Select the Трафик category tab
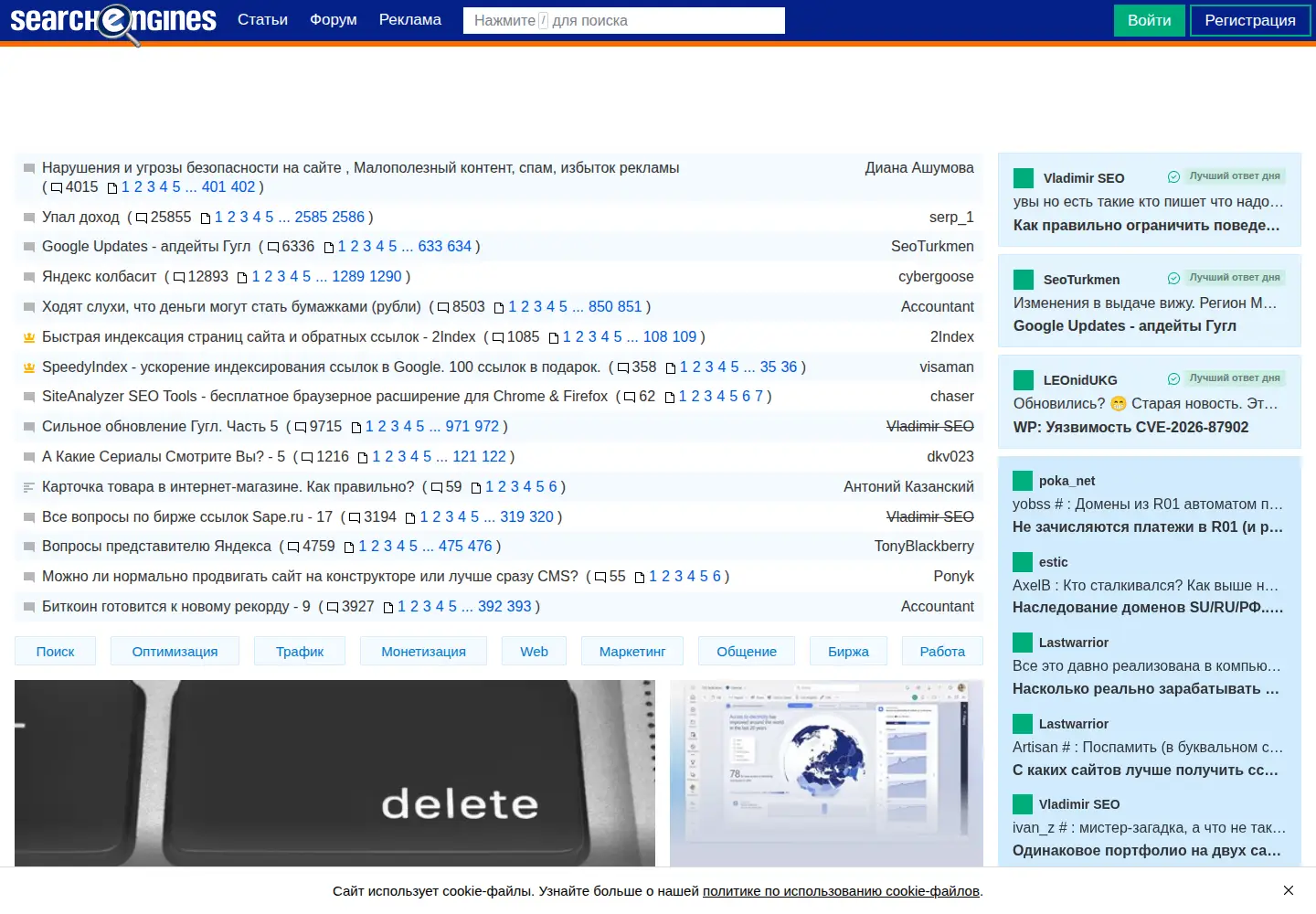 [300, 652]
